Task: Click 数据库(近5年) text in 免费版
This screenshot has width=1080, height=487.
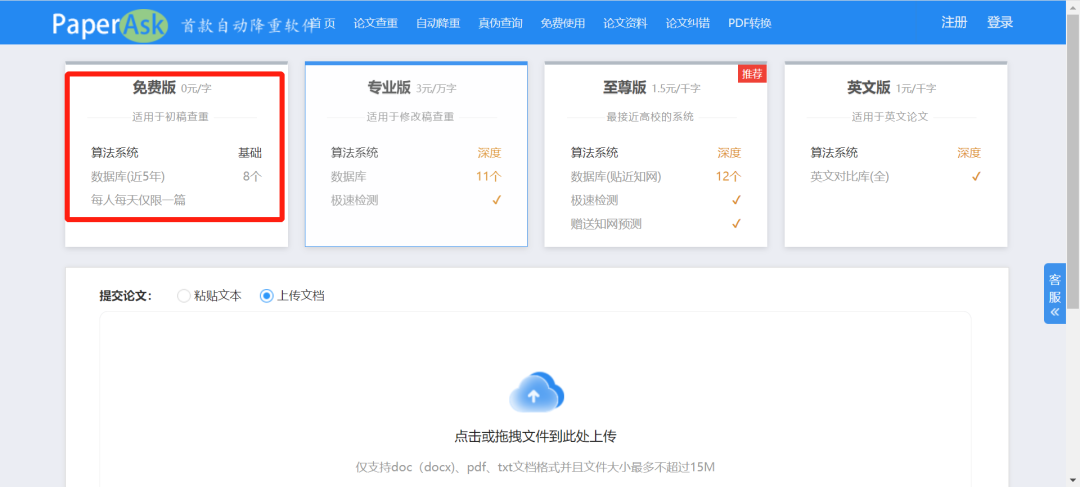Action: click(128, 176)
